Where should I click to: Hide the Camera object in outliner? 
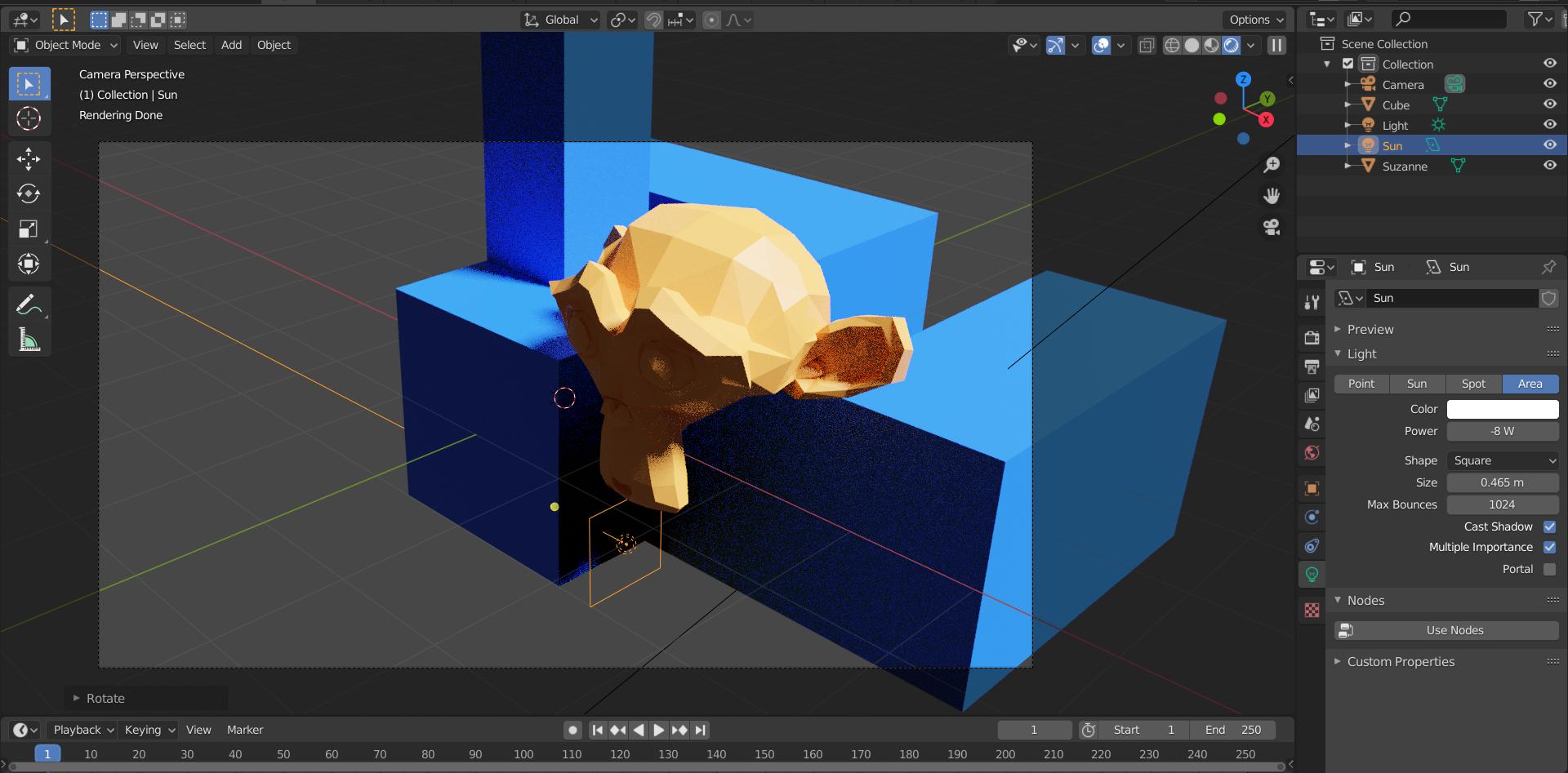pyautogui.click(x=1549, y=83)
